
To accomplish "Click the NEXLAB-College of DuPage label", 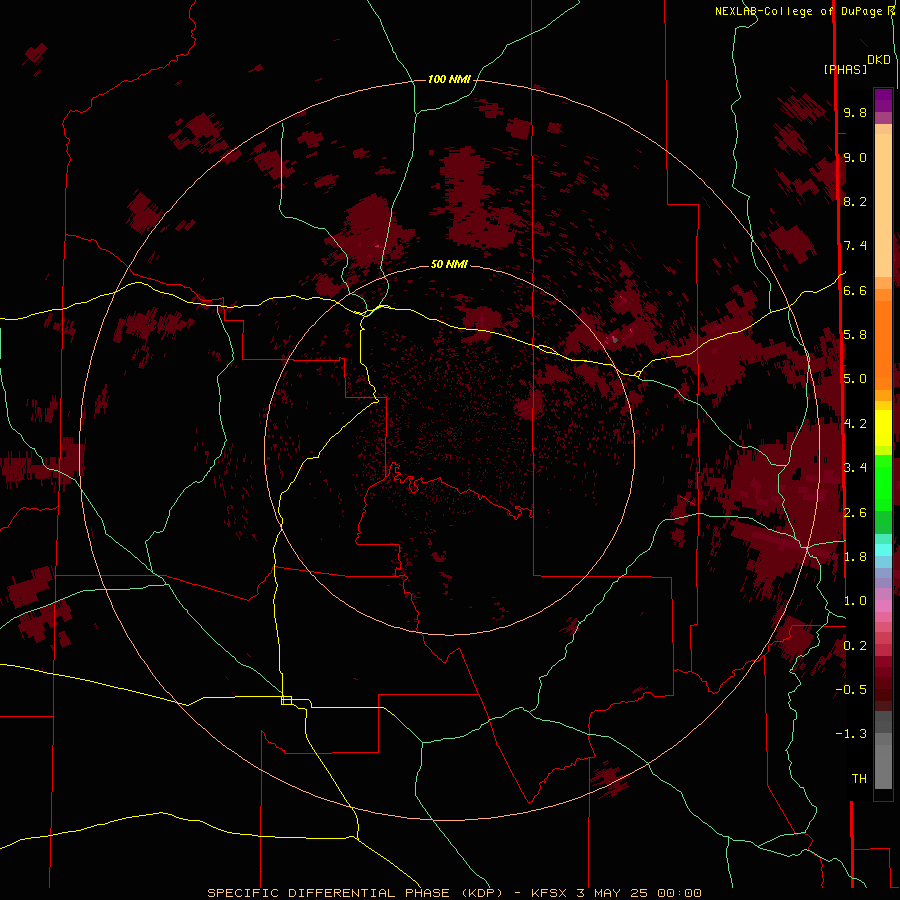I will 799,11.
